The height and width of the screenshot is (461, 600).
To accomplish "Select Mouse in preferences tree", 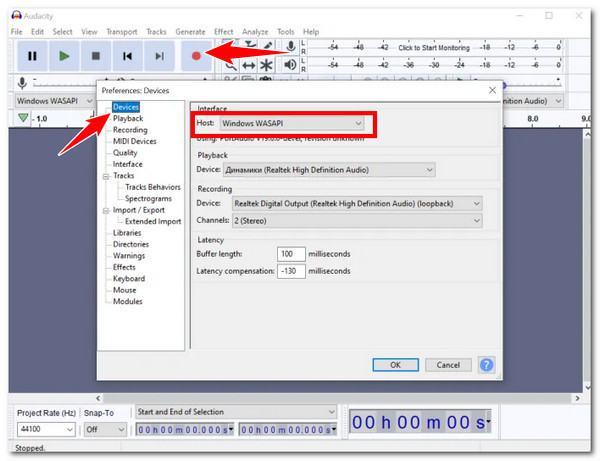I will coord(124,290).
